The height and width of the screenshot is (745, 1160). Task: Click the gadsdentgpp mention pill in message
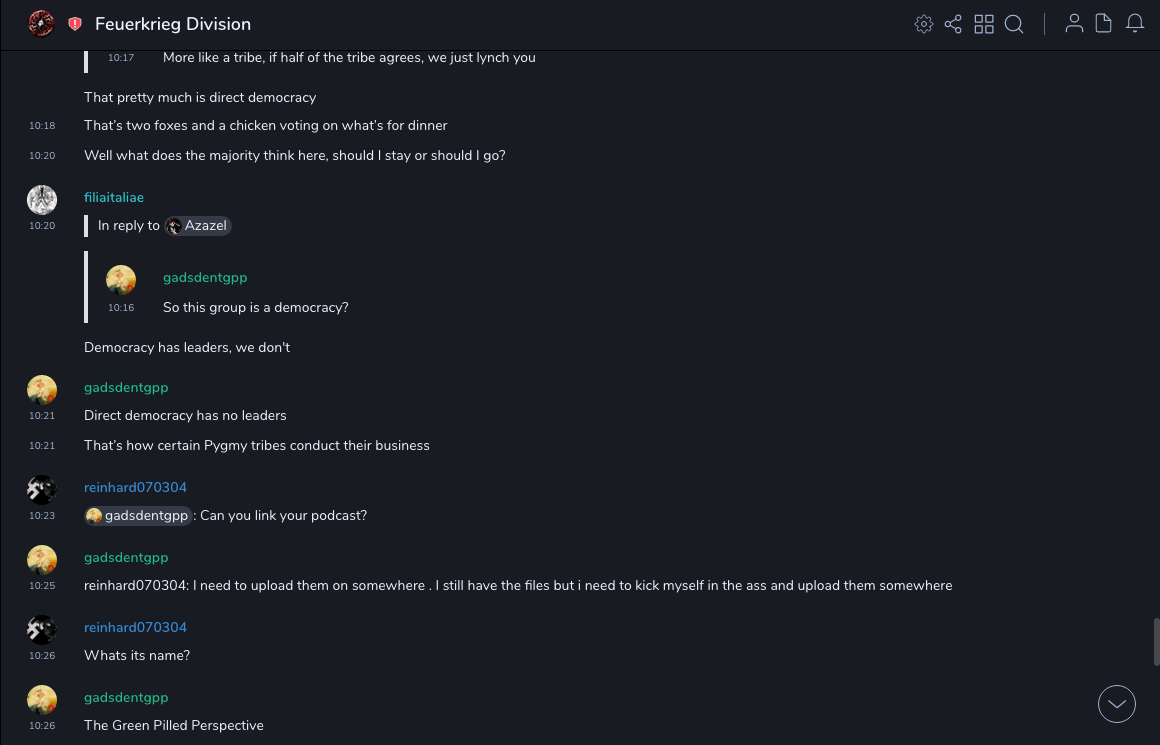(x=138, y=516)
